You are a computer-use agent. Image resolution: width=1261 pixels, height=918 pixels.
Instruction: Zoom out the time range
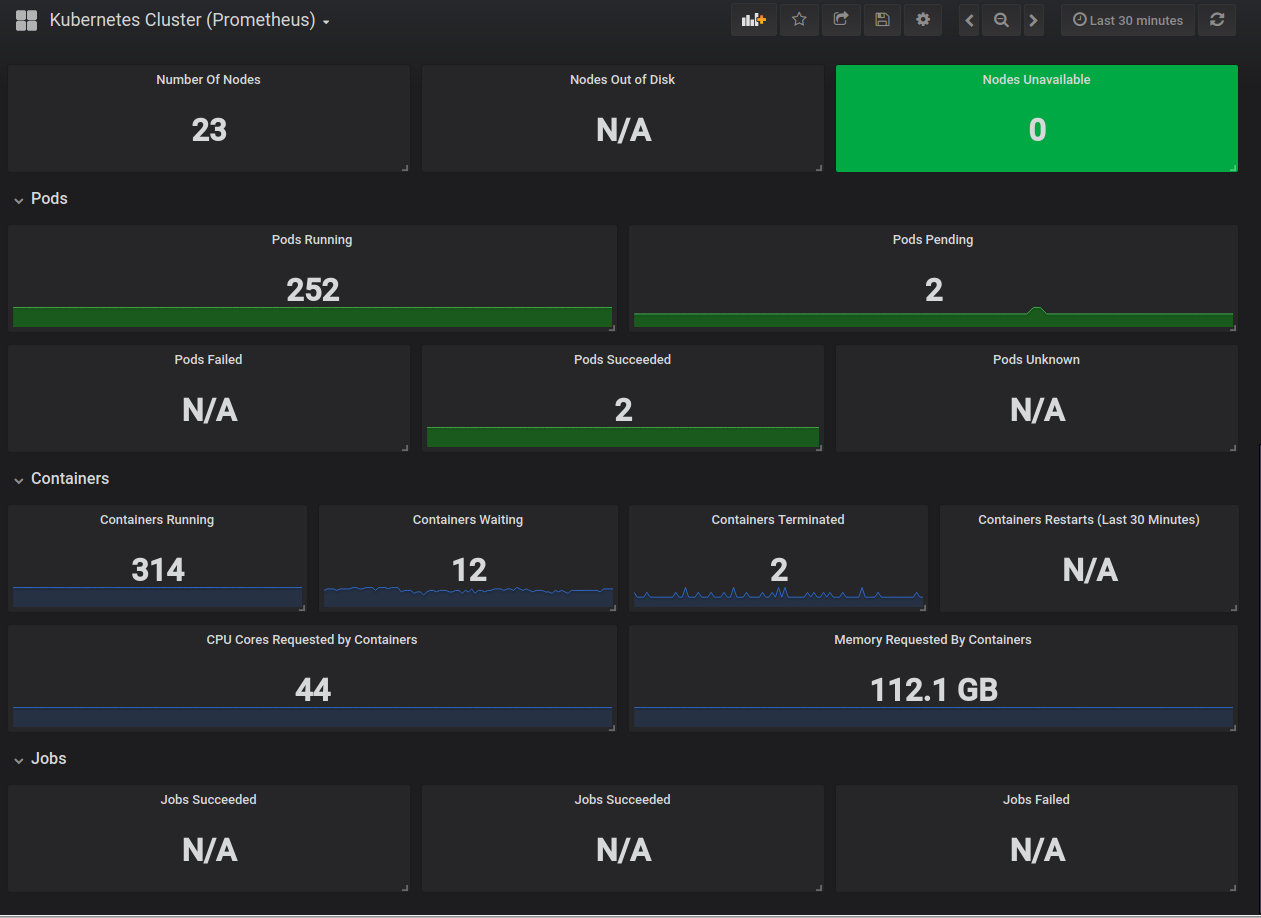pos(1001,20)
